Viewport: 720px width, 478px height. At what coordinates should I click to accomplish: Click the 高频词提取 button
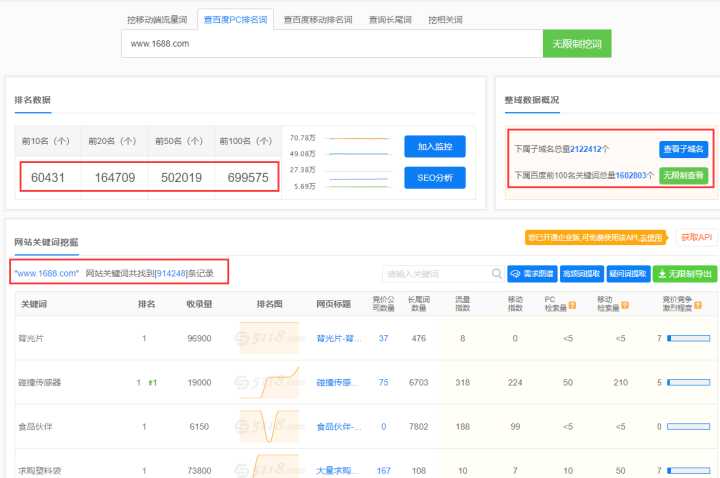click(x=581, y=274)
